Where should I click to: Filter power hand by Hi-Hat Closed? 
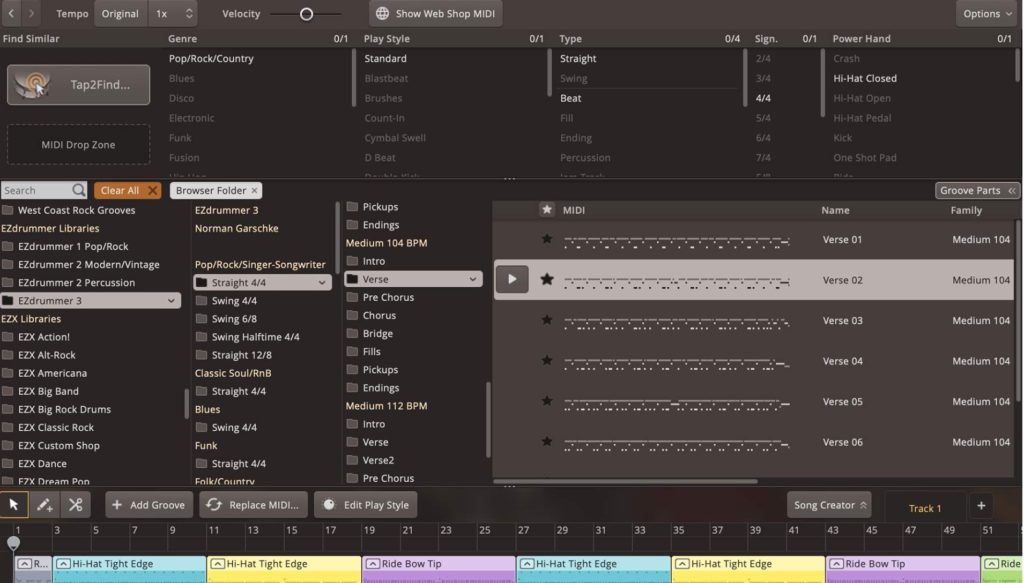click(x=865, y=78)
